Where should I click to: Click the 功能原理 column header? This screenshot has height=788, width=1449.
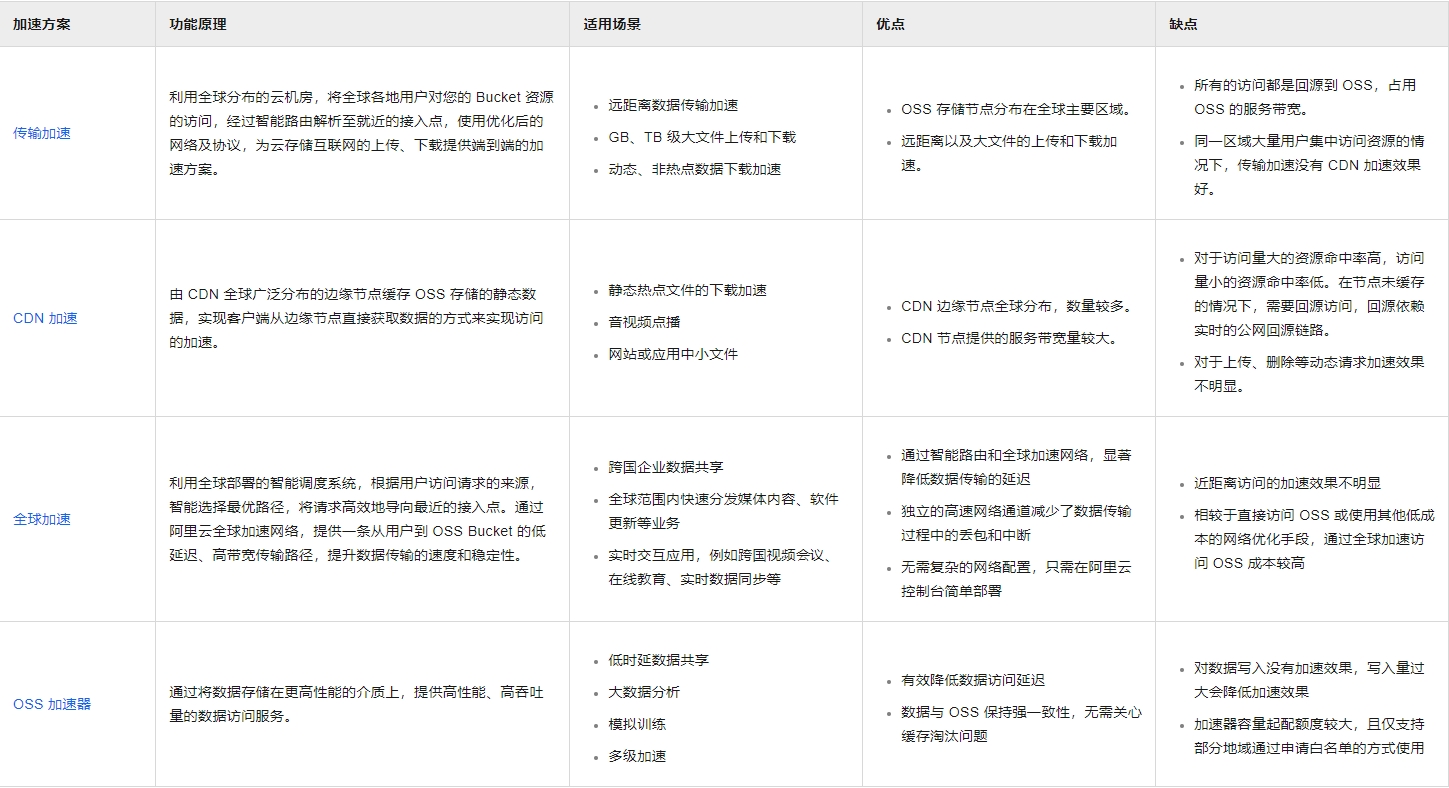[x=198, y=24]
